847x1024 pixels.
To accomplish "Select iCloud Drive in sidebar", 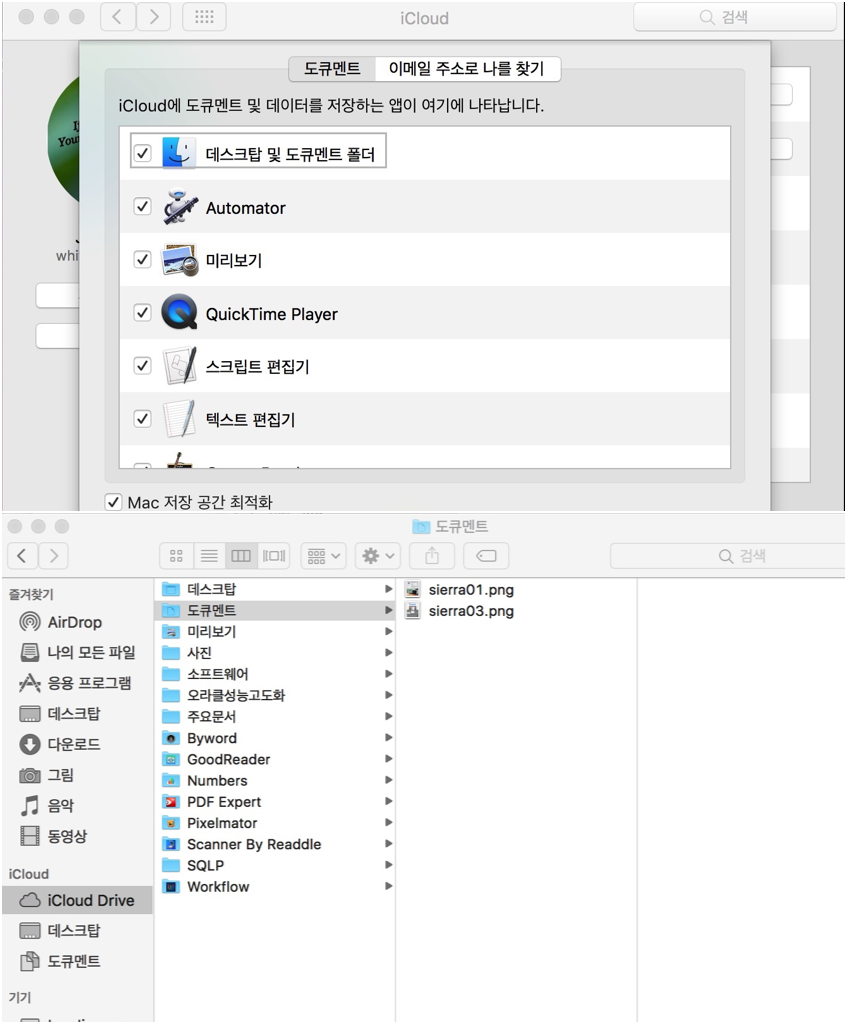I will [x=77, y=901].
